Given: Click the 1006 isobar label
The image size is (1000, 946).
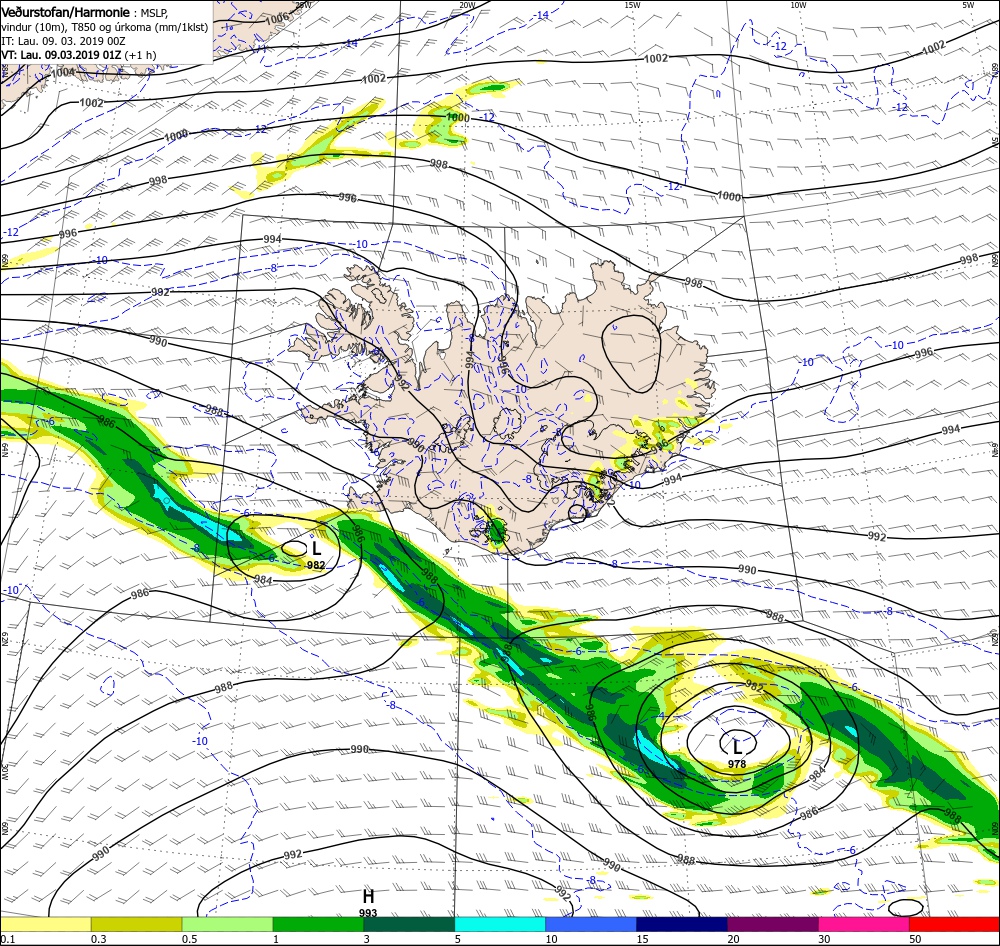Looking at the screenshot, I should point(277,18).
